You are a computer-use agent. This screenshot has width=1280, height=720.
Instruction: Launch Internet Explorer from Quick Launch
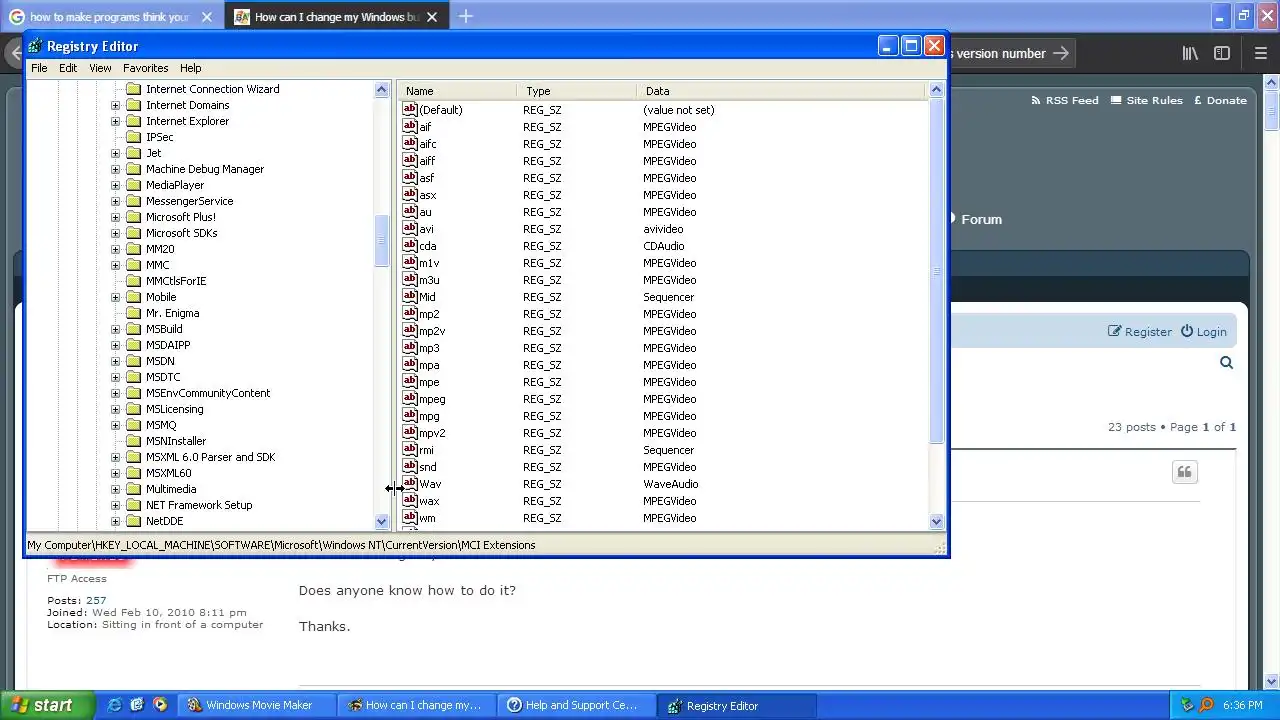pos(114,705)
